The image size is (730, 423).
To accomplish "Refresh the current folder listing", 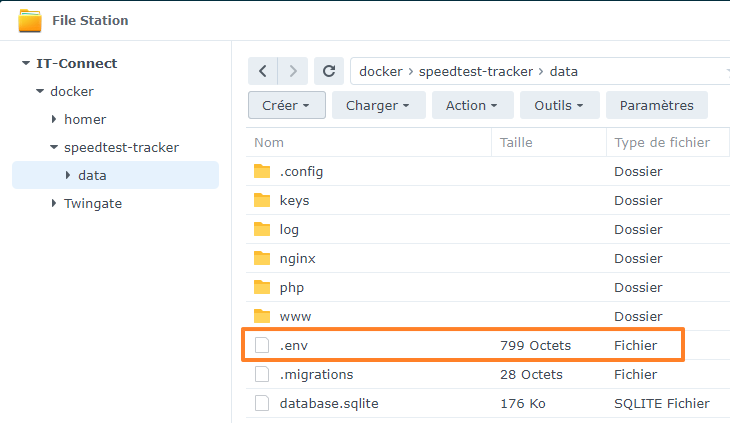I will coord(328,71).
